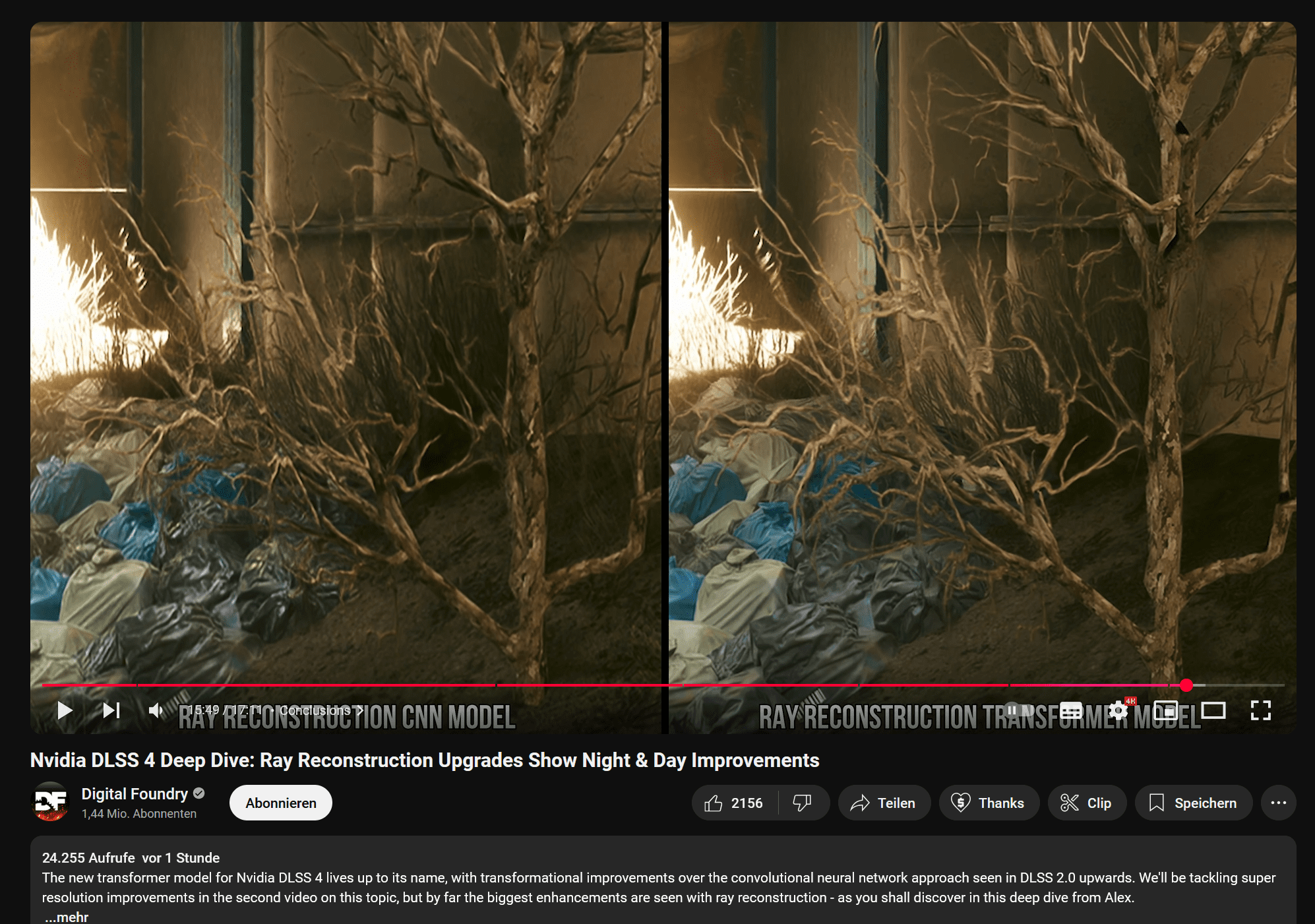
Task: Enable miniplayer mode
Action: [x=1166, y=710]
